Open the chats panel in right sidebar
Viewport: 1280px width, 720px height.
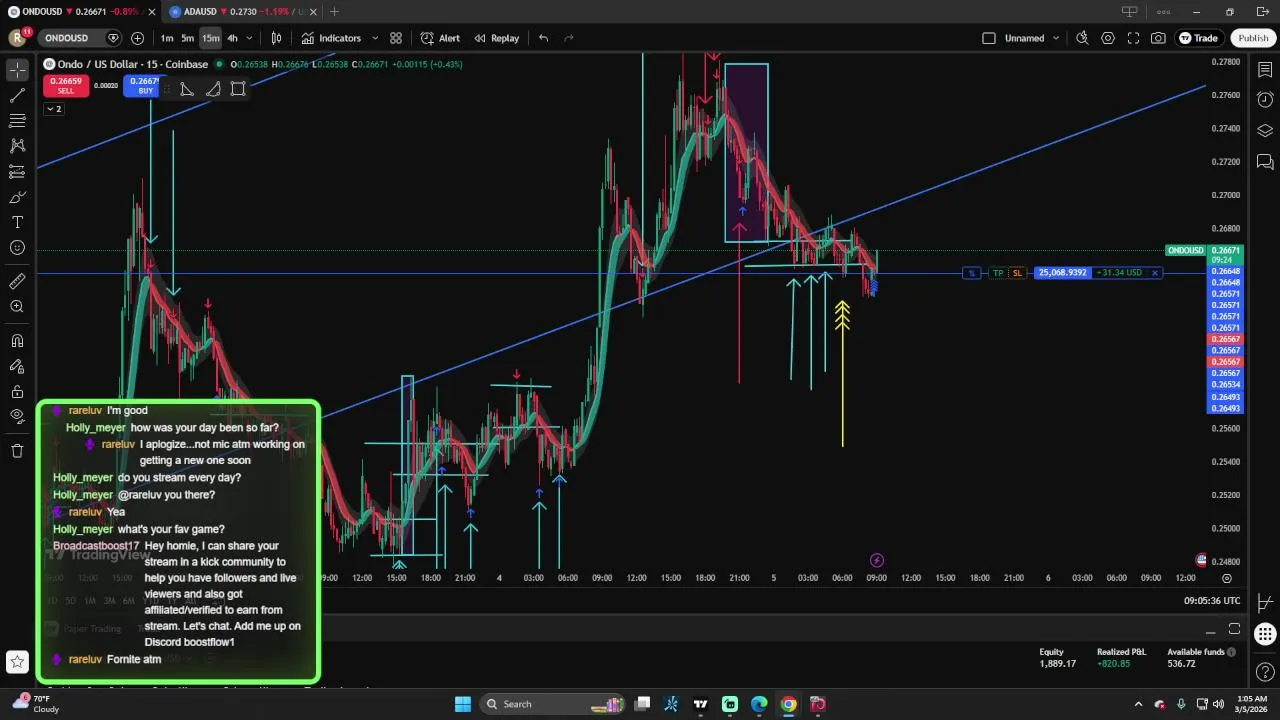pyautogui.click(x=1265, y=161)
